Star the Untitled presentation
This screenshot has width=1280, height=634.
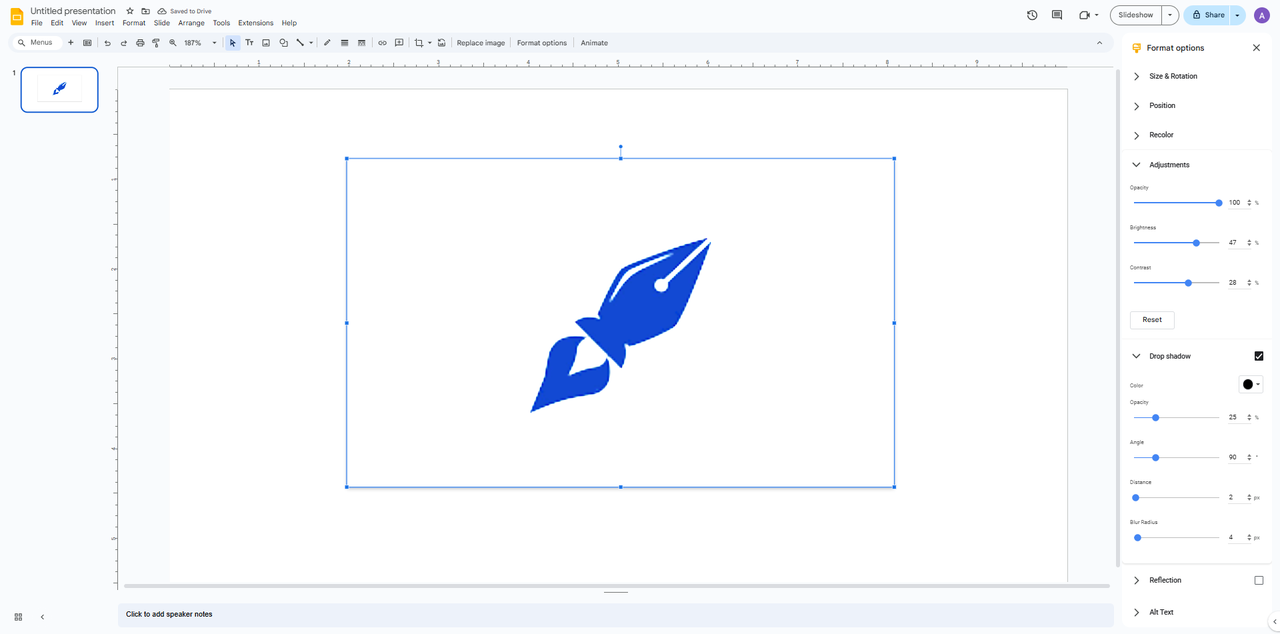130,11
